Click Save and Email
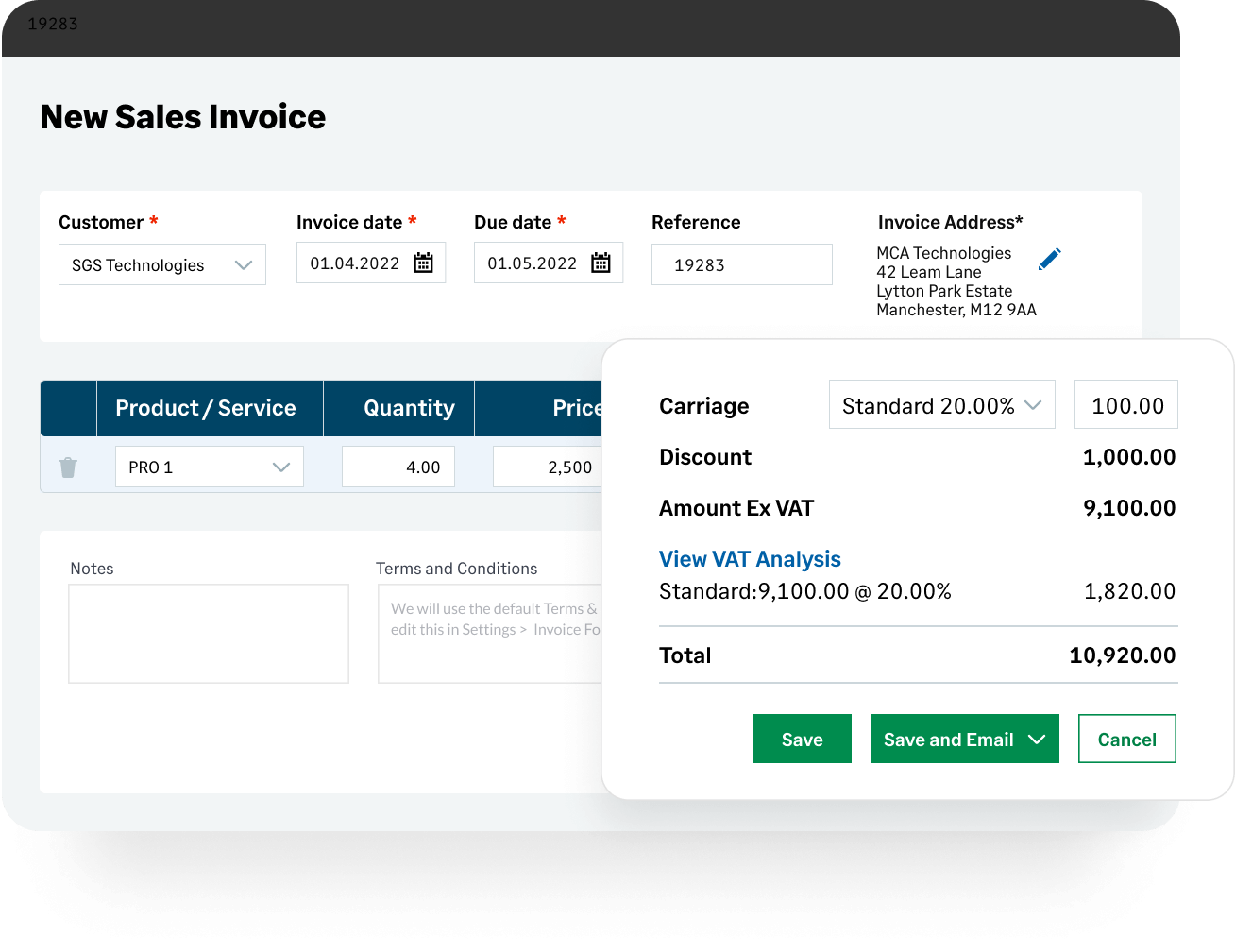 [948, 739]
